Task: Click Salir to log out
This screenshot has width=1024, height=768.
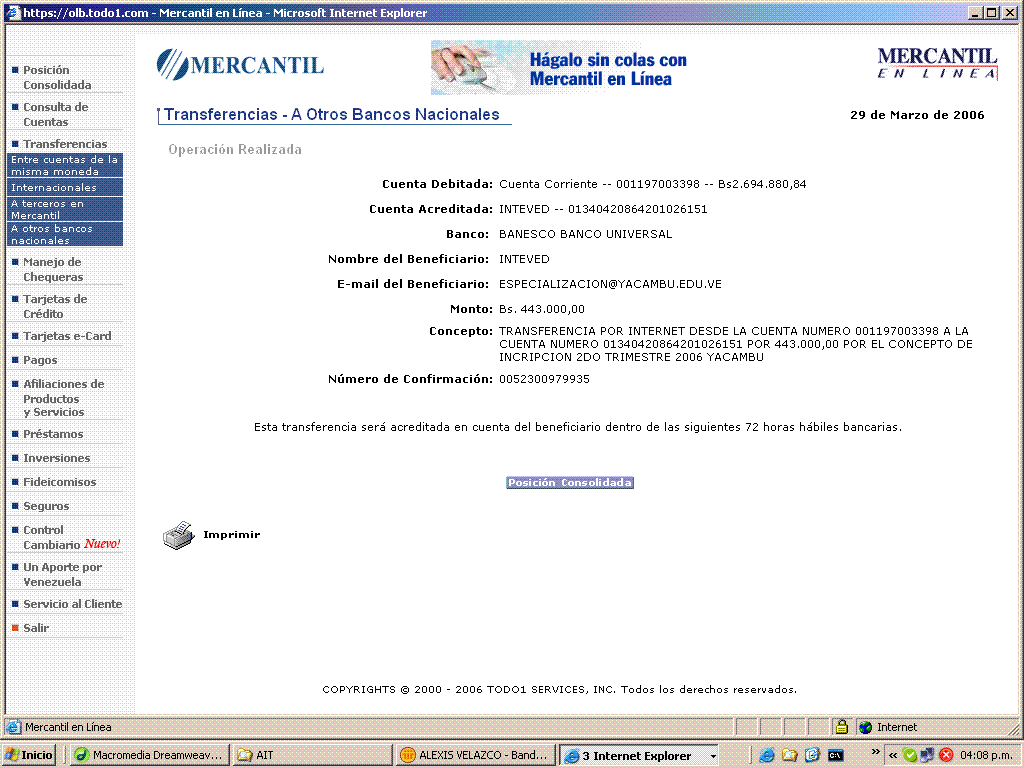Action: [36, 628]
